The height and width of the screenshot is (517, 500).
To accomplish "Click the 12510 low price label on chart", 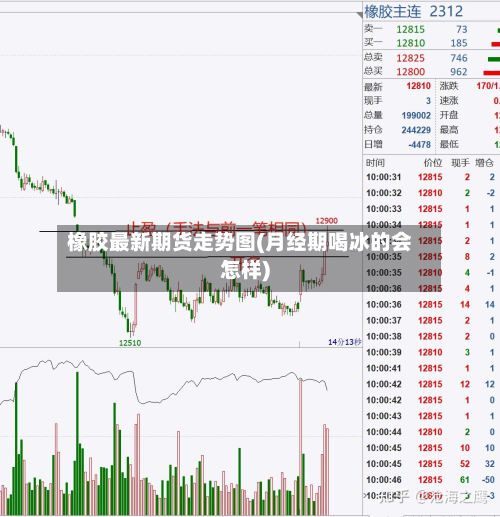I will click(x=130, y=343).
